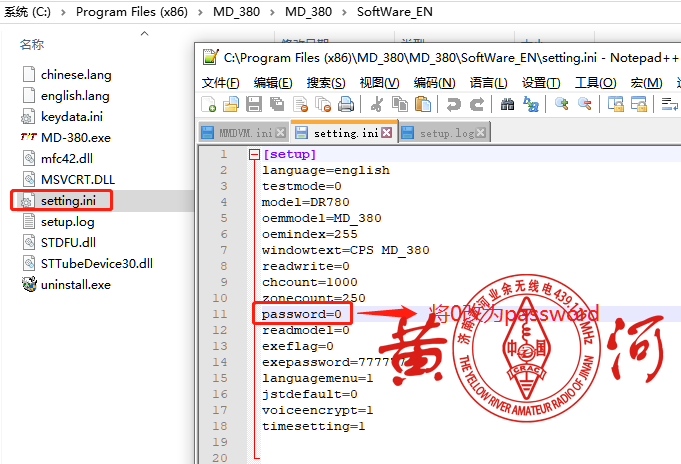Click the Open file folder icon
The image size is (681, 464).
tap(231, 104)
